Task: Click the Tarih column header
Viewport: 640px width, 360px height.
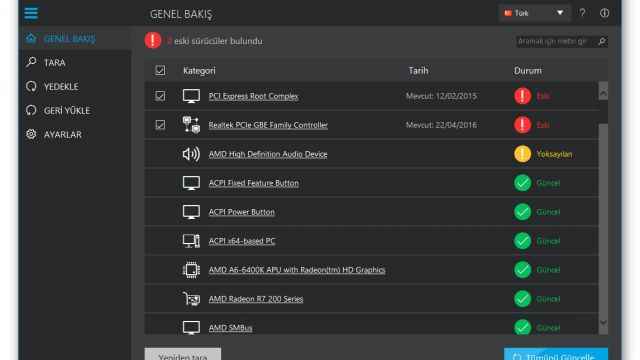Action: click(418, 71)
